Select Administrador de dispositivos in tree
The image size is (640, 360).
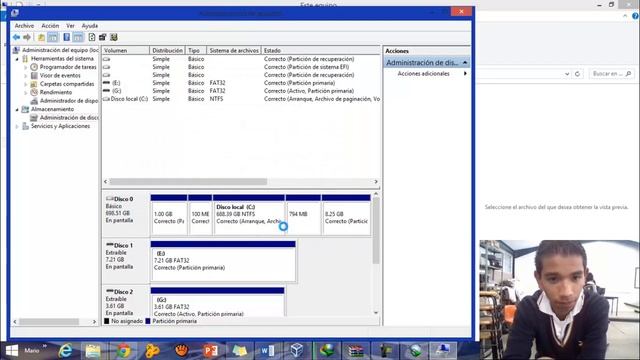click(69, 101)
